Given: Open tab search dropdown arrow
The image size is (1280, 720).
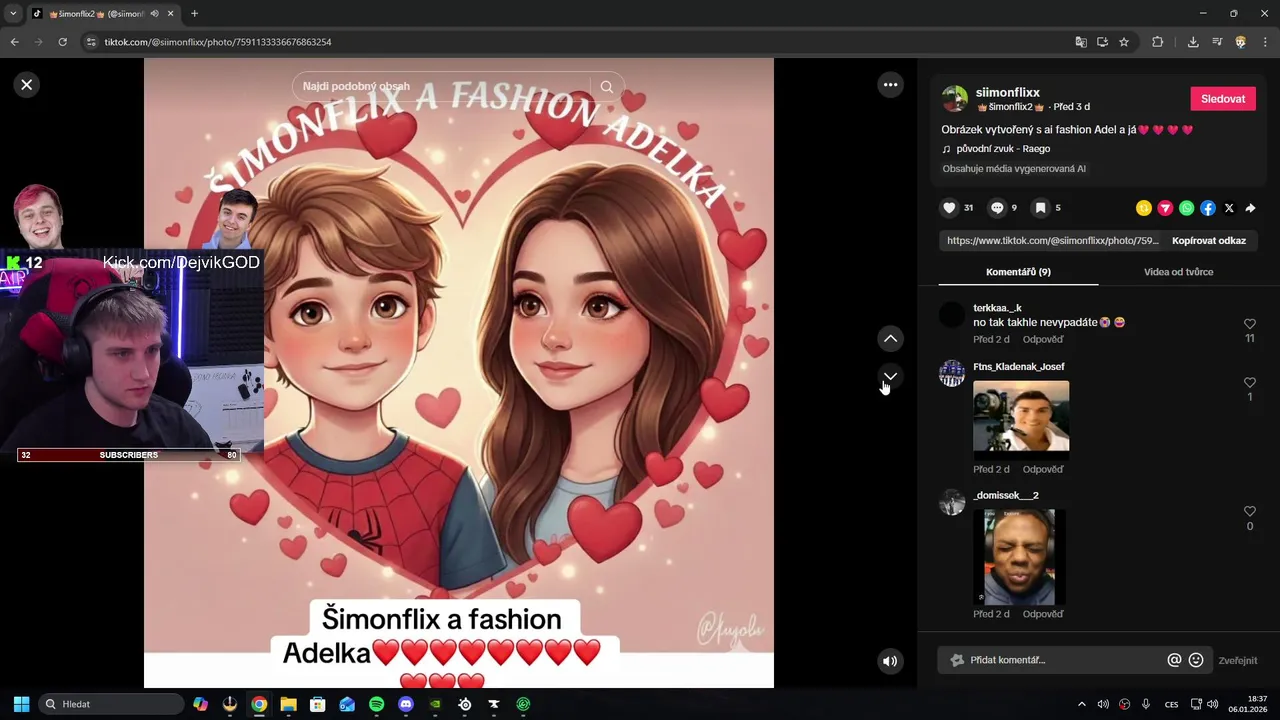Looking at the screenshot, I should click(x=13, y=13).
